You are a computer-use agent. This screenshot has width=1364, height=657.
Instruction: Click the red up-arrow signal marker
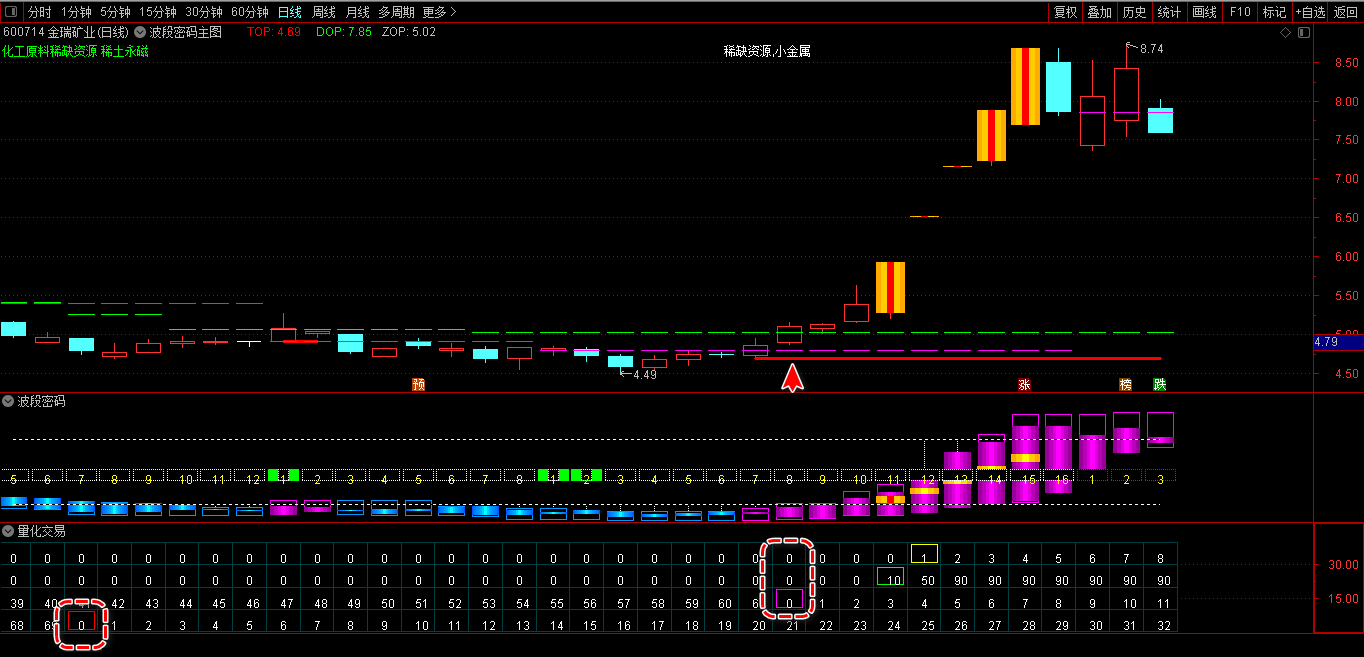click(x=792, y=377)
